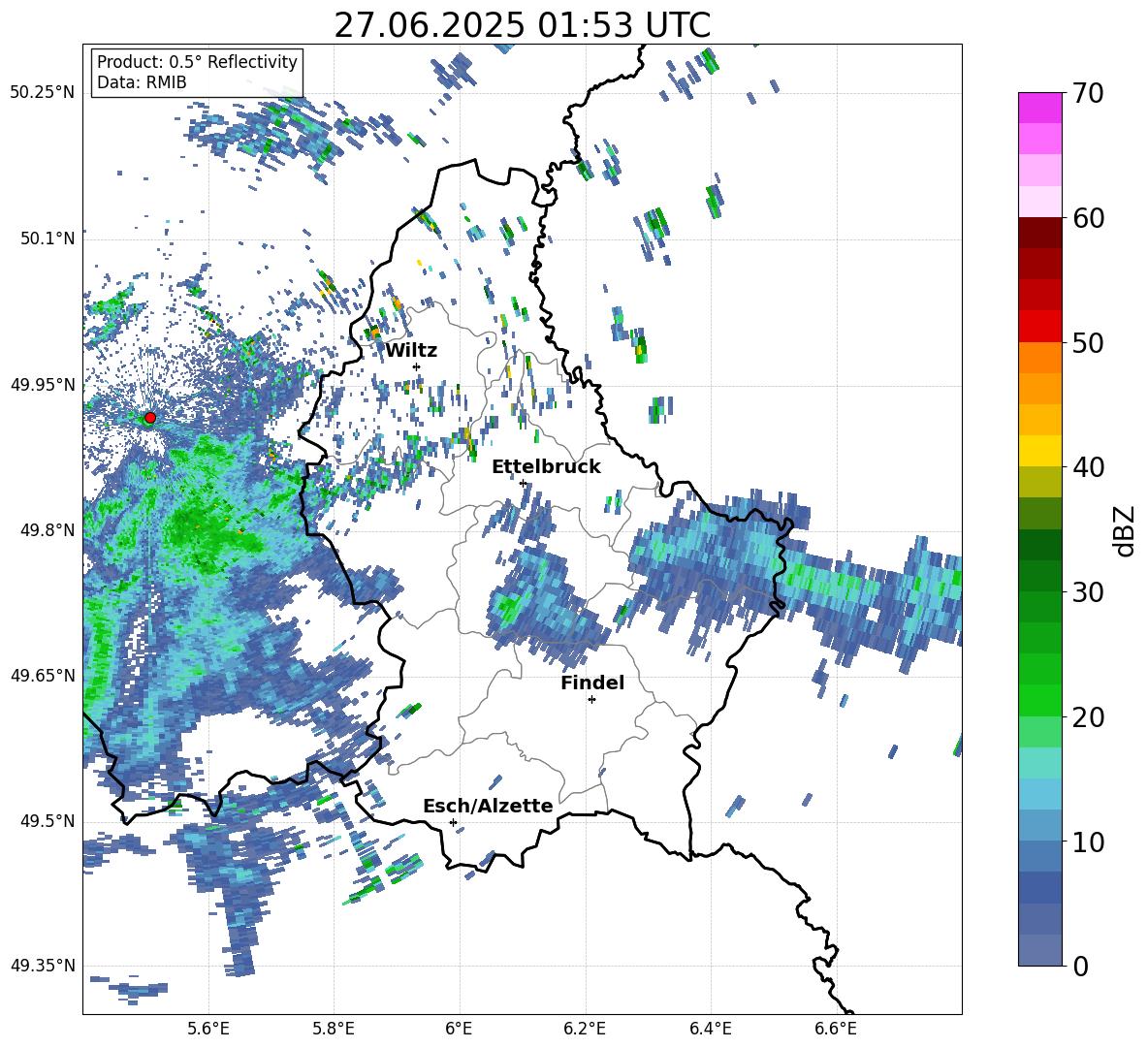Click the bright red colorbar band above 50
The width and height of the screenshot is (1148, 1048).
pos(1039,327)
